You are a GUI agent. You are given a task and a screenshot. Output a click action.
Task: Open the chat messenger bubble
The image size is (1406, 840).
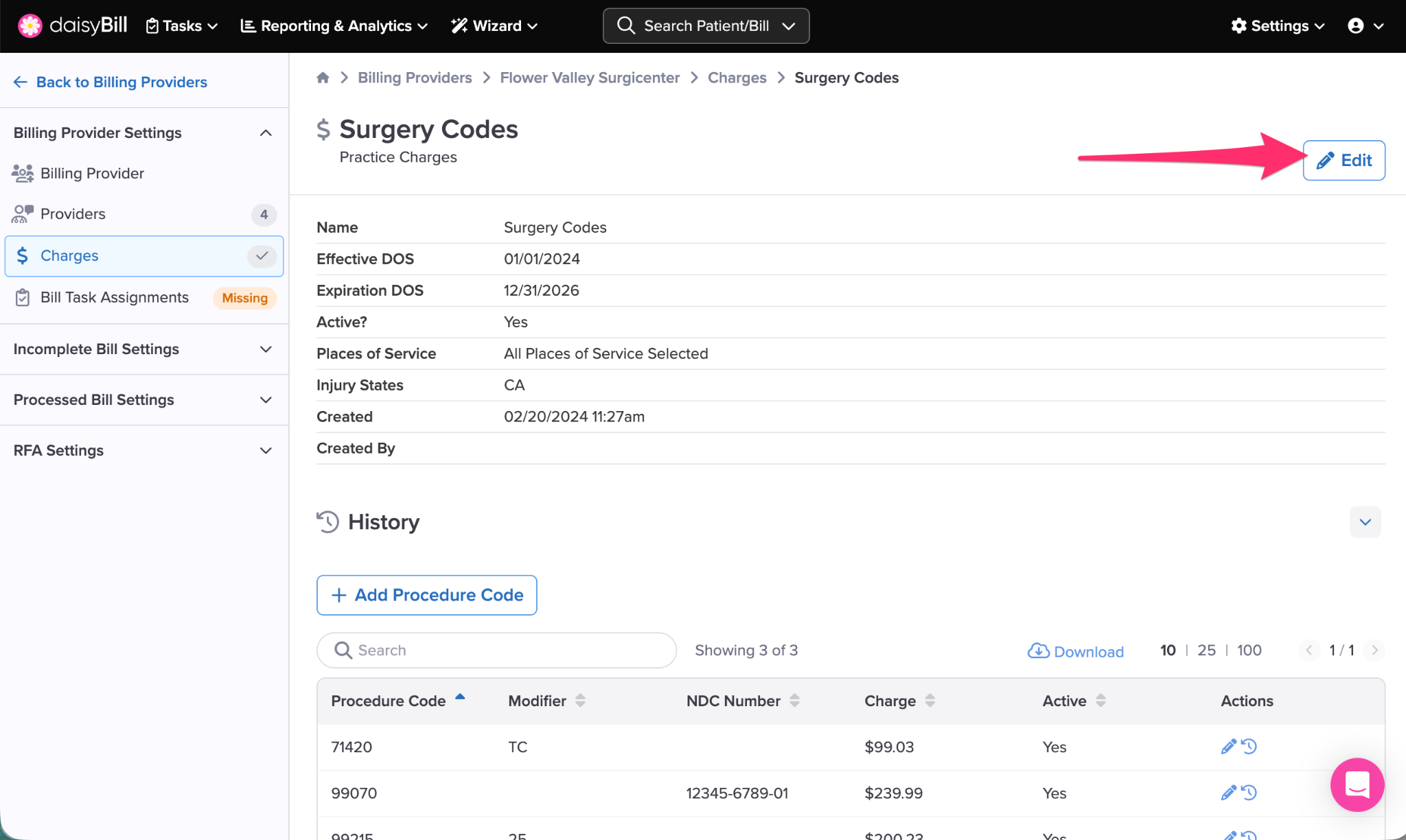coord(1357,784)
